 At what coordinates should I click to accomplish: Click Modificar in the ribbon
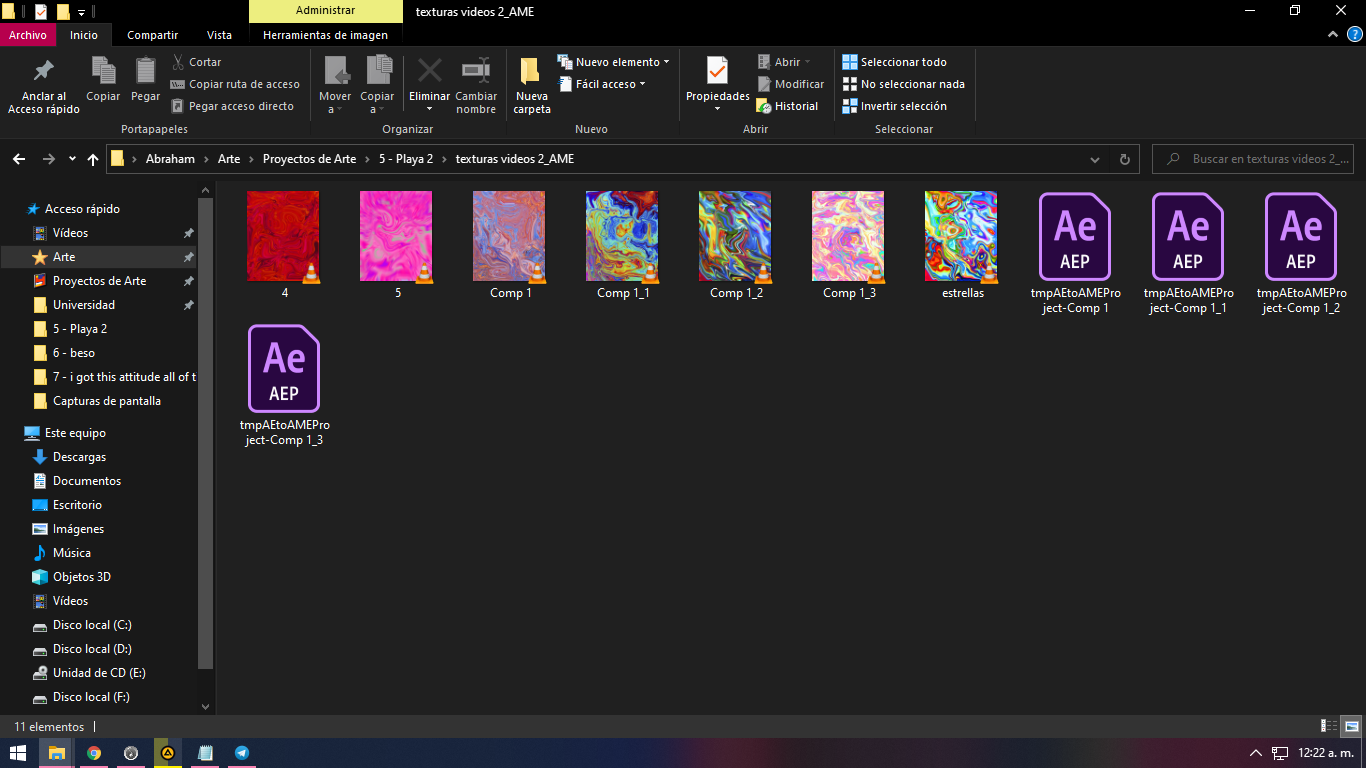[790, 84]
